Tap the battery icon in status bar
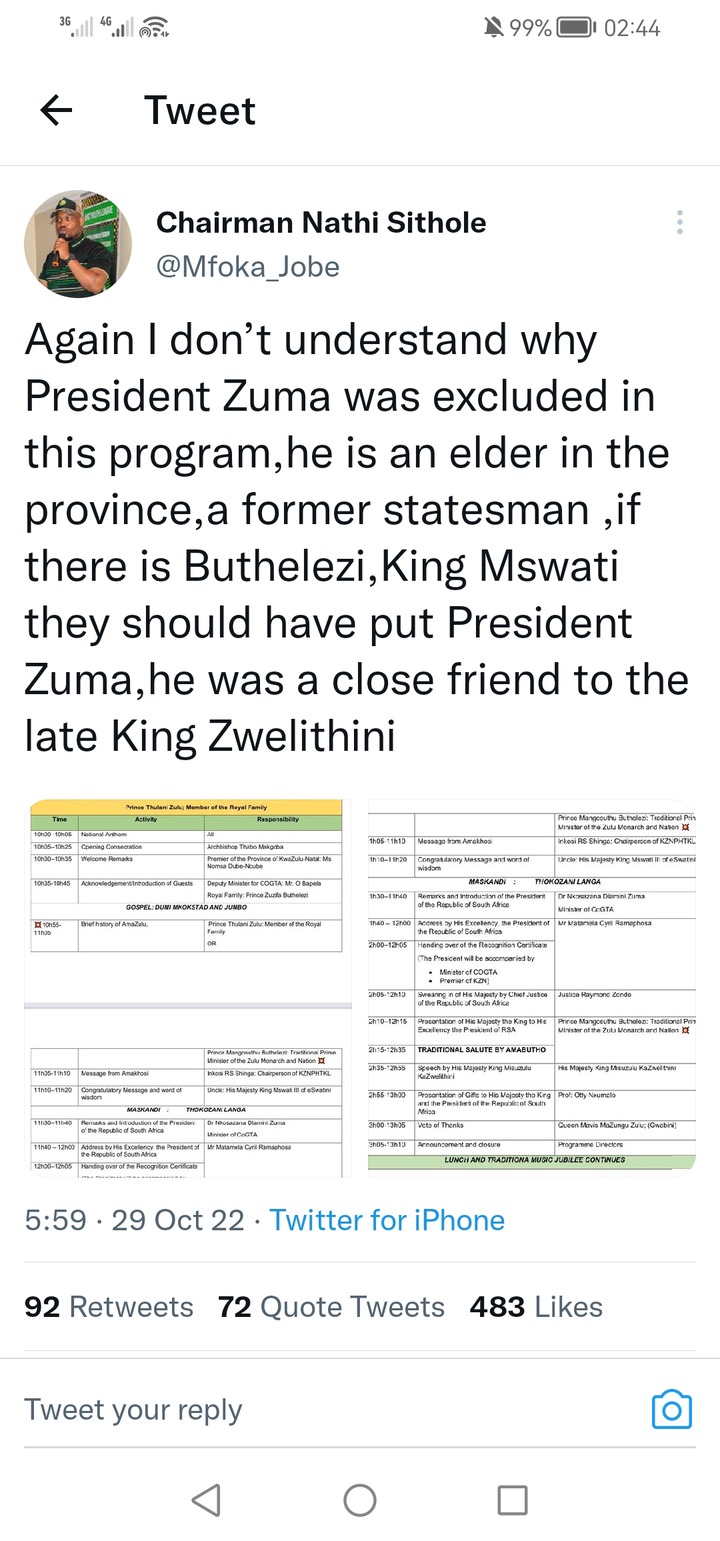Viewport: 720px width, 1541px height. coord(577,28)
